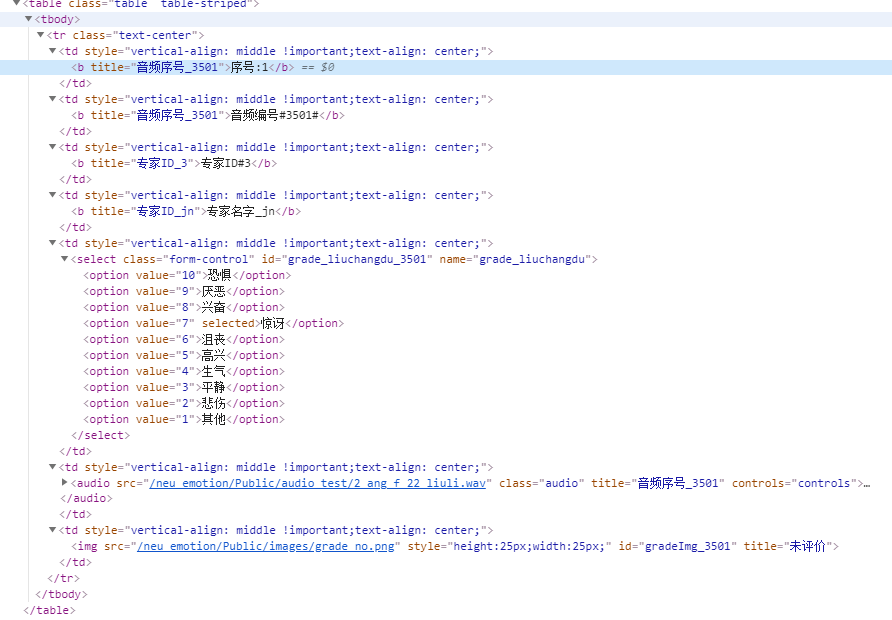
Task: Click the text 序号:1 in highlighted row
Action: pos(249,67)
